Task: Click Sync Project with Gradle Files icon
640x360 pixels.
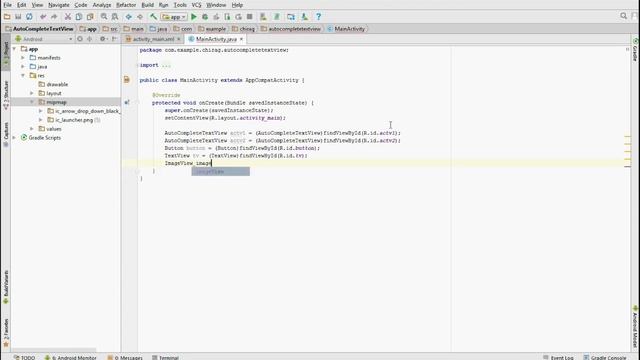Action: [x=277, y=17]
